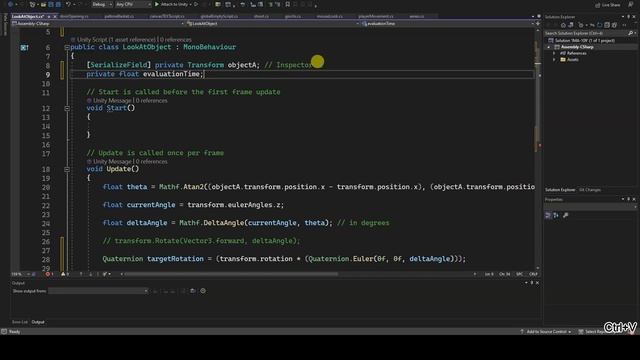Viewport: 640px width, 360px height.
Task: Click the Bookmark icon in toolbar
Action: [x=288, y=4]
